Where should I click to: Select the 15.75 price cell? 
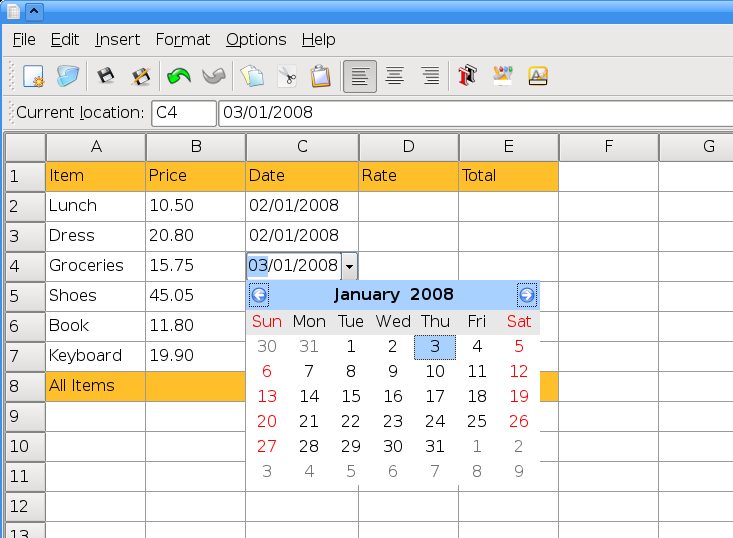tap(195, 266)
